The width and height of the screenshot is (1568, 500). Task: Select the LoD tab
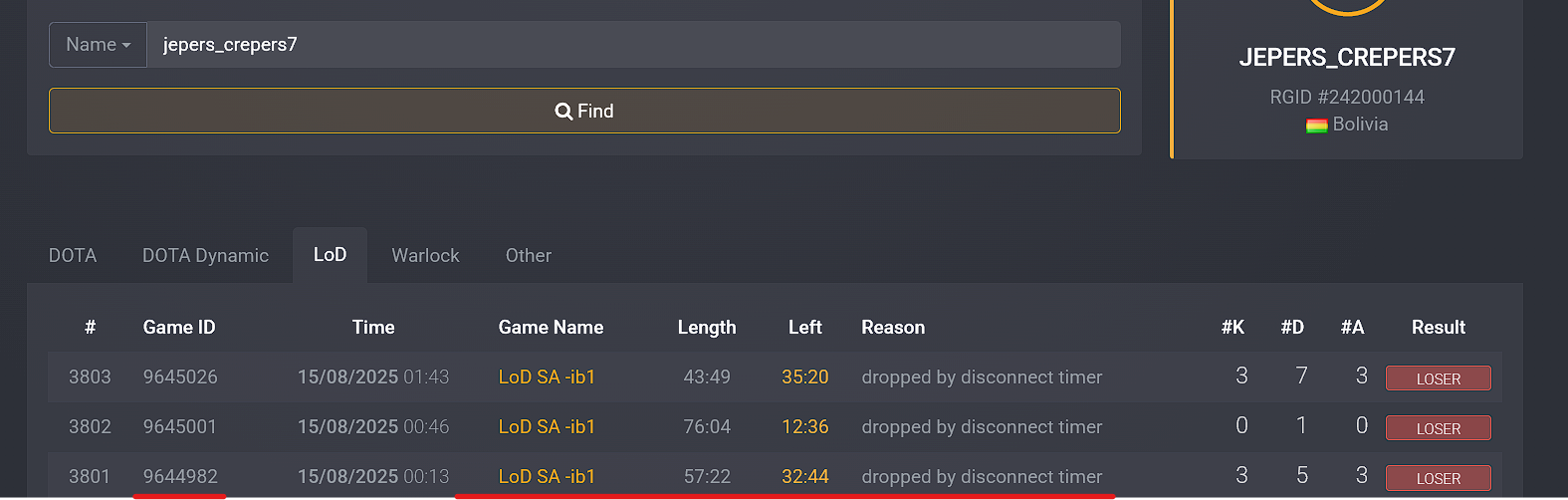tap(330, 255)
